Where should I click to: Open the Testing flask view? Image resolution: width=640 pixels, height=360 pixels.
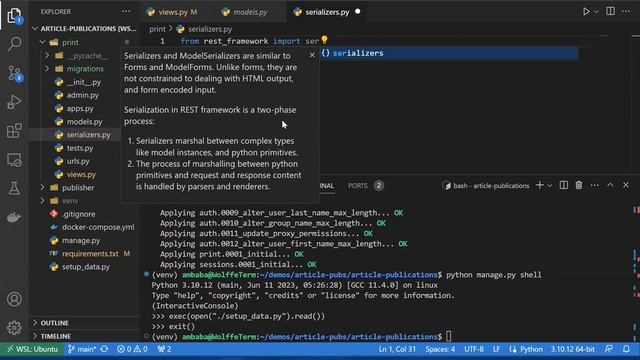(x=14, y=189)
